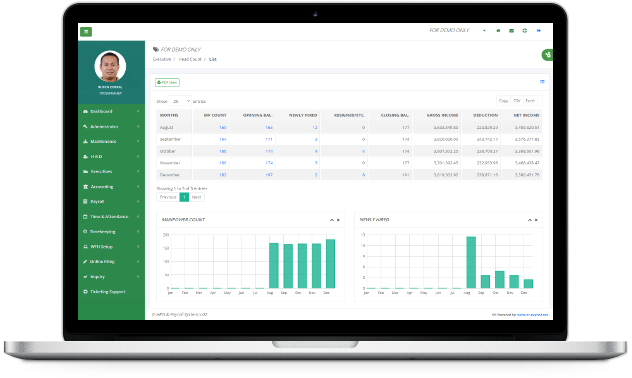This screenshot has height=378, width=632.
Task: Click the Timekeeping clock icon in the sidebar
Action: coord(85,232)
